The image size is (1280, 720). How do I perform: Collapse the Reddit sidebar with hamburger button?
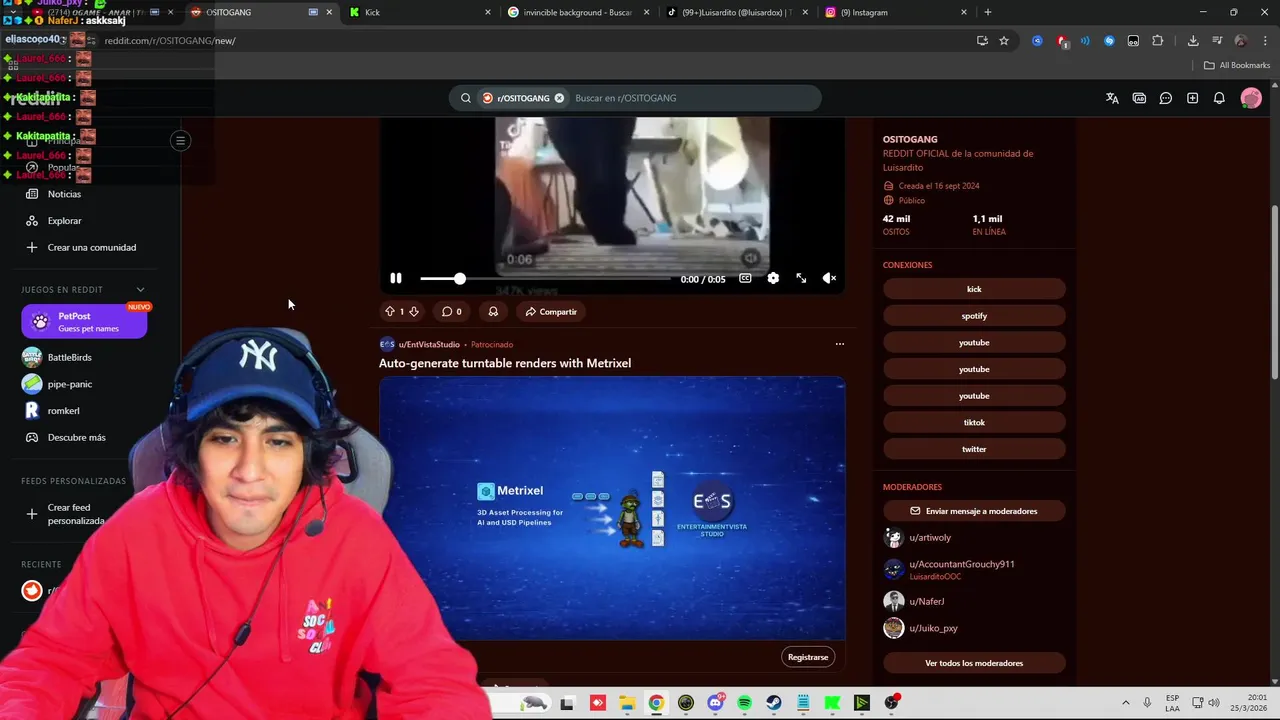(181, 141)
